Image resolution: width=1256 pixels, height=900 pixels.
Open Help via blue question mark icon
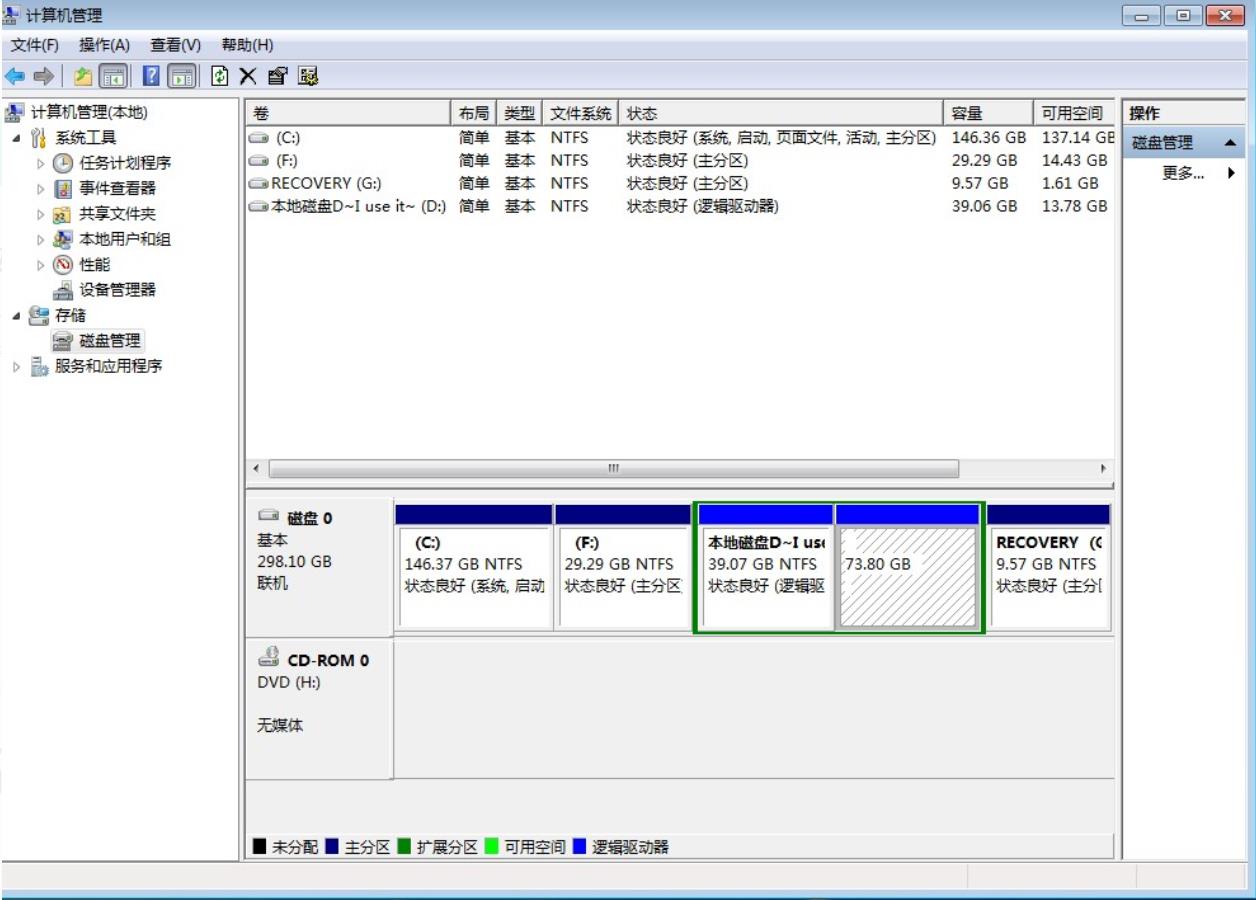point(151,77)
